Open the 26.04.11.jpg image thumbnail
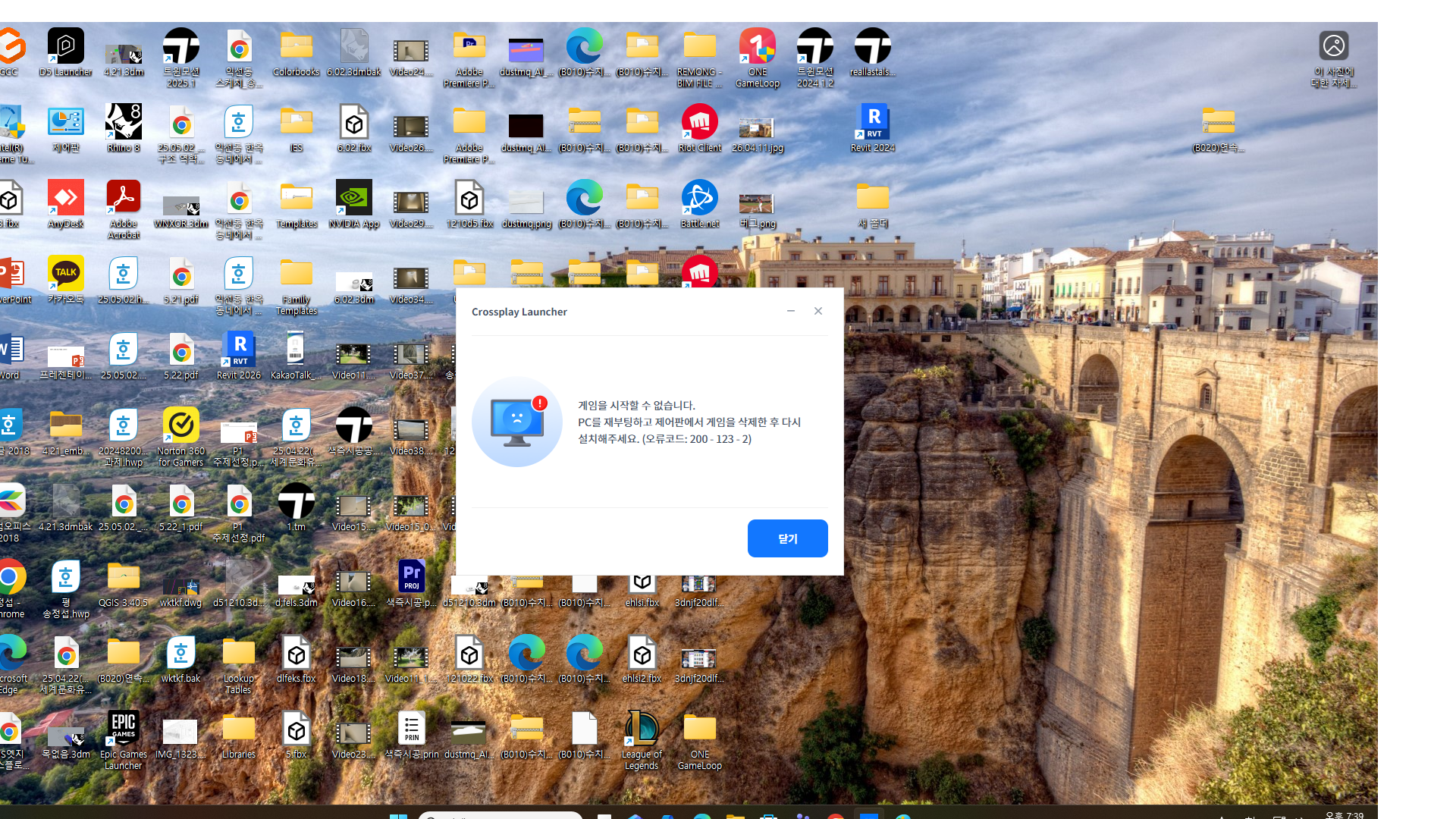1456x819 pixels. click(x=758, y=127)
